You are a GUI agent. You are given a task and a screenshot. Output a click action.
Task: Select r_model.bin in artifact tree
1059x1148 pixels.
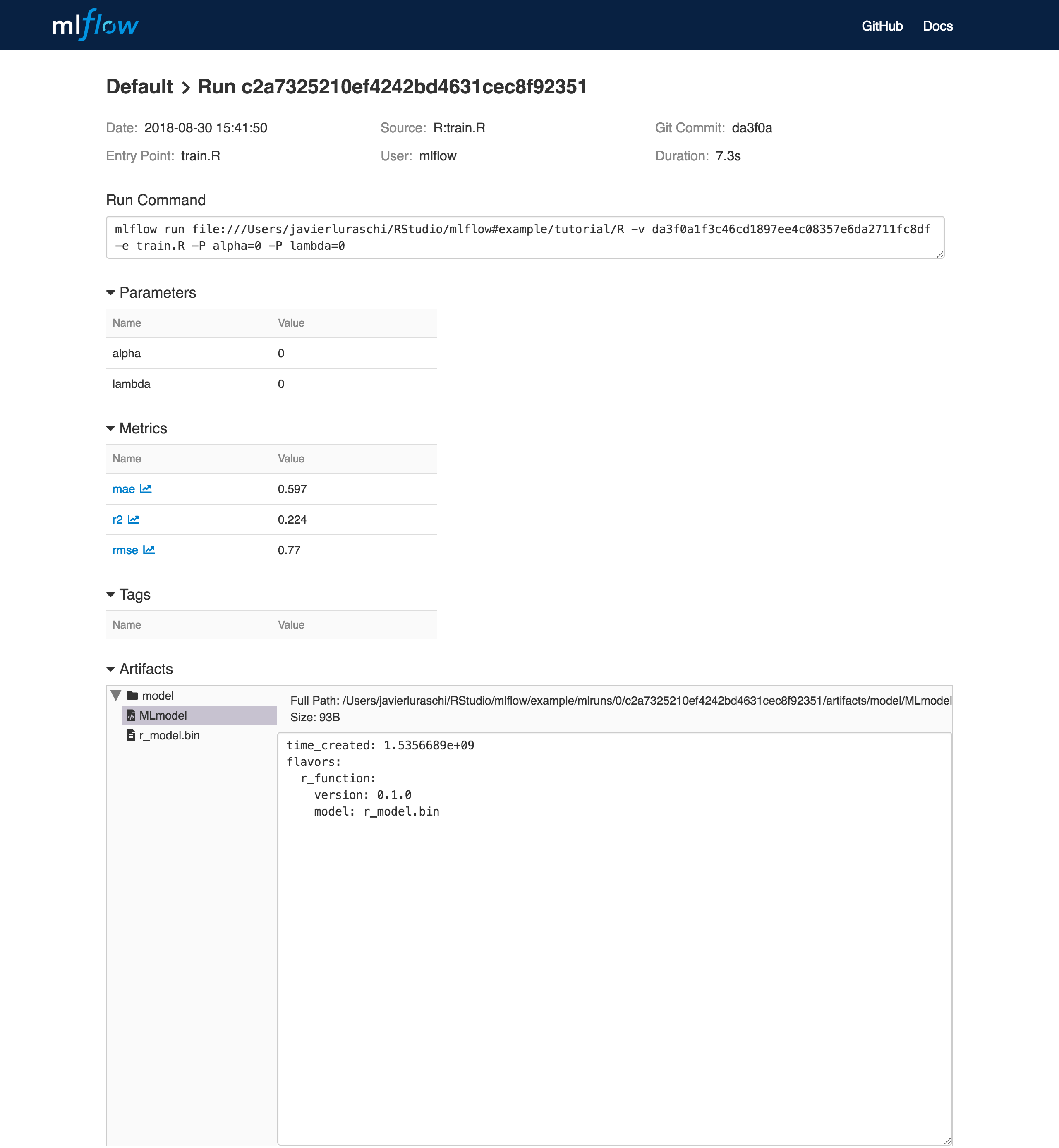(x=170, y=735)
